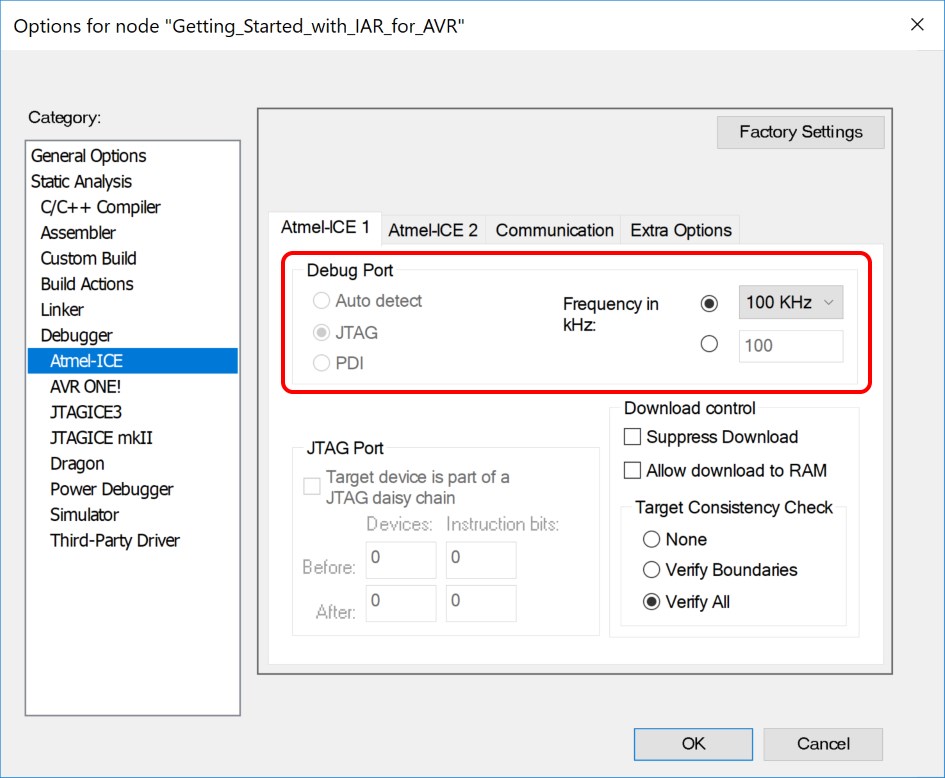
Task: Select None for Target Consistency Check
Action: click(x=652, y=539)
